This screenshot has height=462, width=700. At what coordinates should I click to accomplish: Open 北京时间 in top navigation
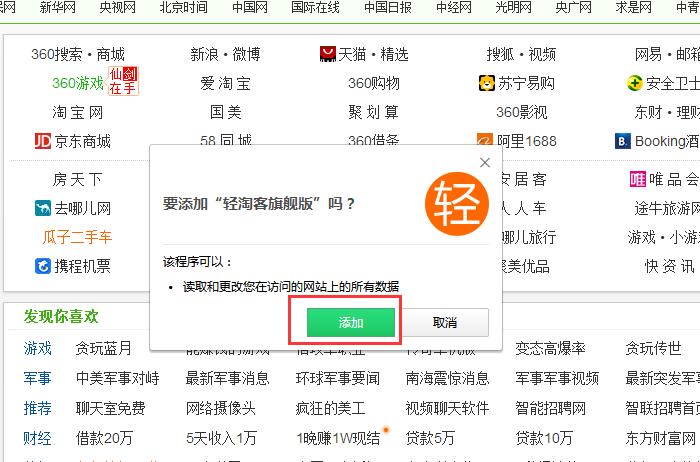(183, 7)
